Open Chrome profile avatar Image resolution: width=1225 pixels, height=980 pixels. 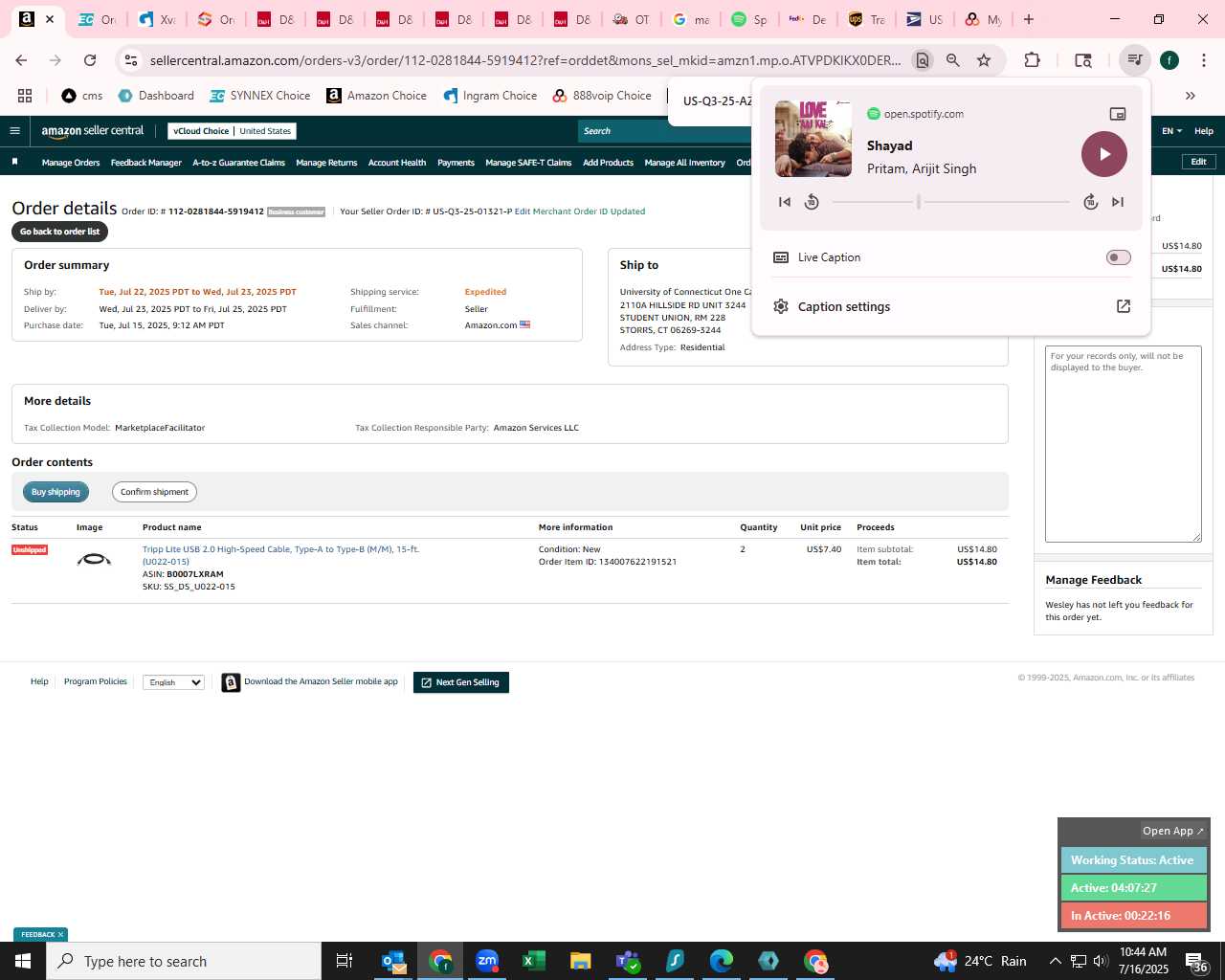point(1169,60)
